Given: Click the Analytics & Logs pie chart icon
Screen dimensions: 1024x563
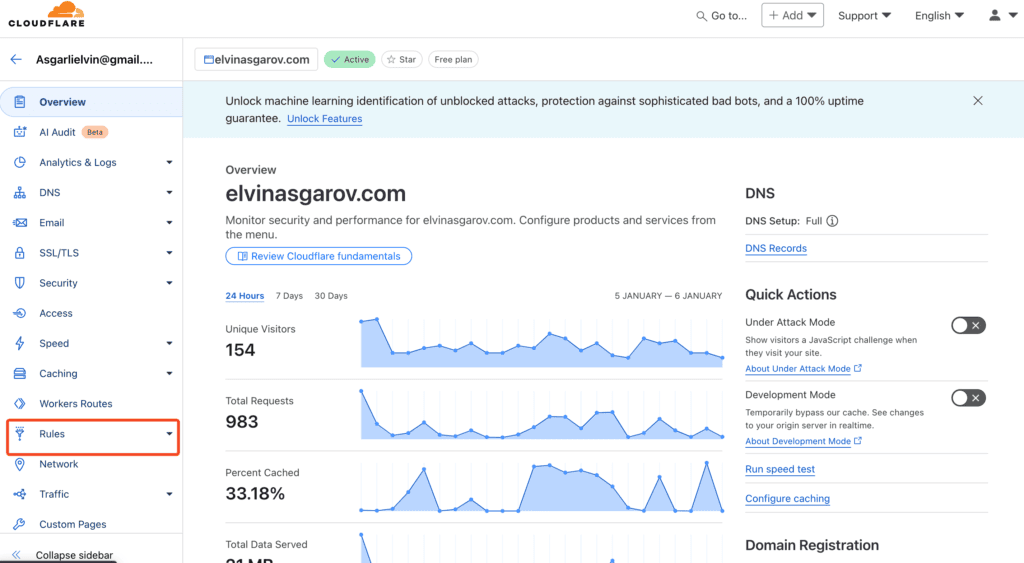Looking at the screenshot, I should point(20,162).
